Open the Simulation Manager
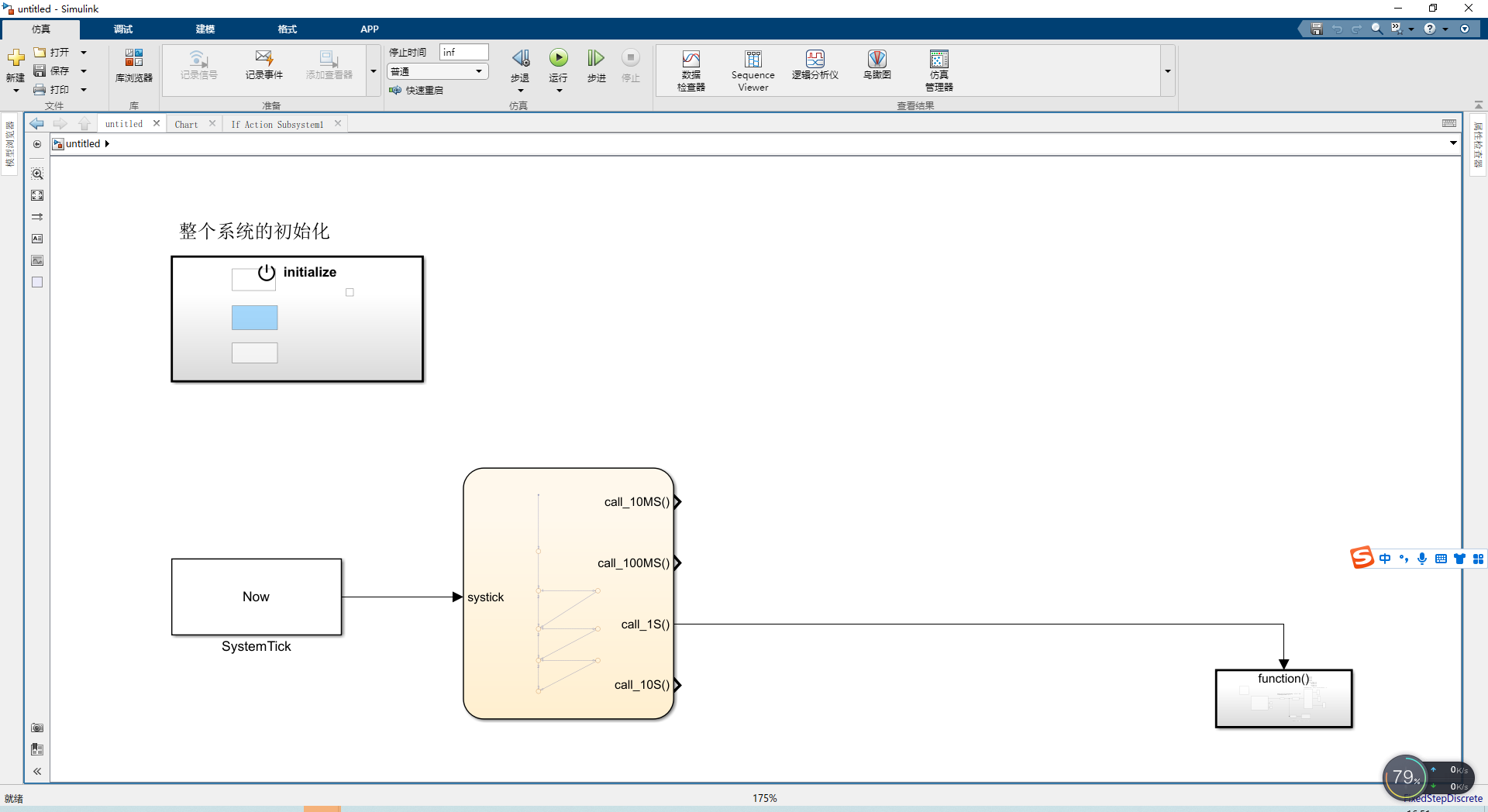 [939, 71]
